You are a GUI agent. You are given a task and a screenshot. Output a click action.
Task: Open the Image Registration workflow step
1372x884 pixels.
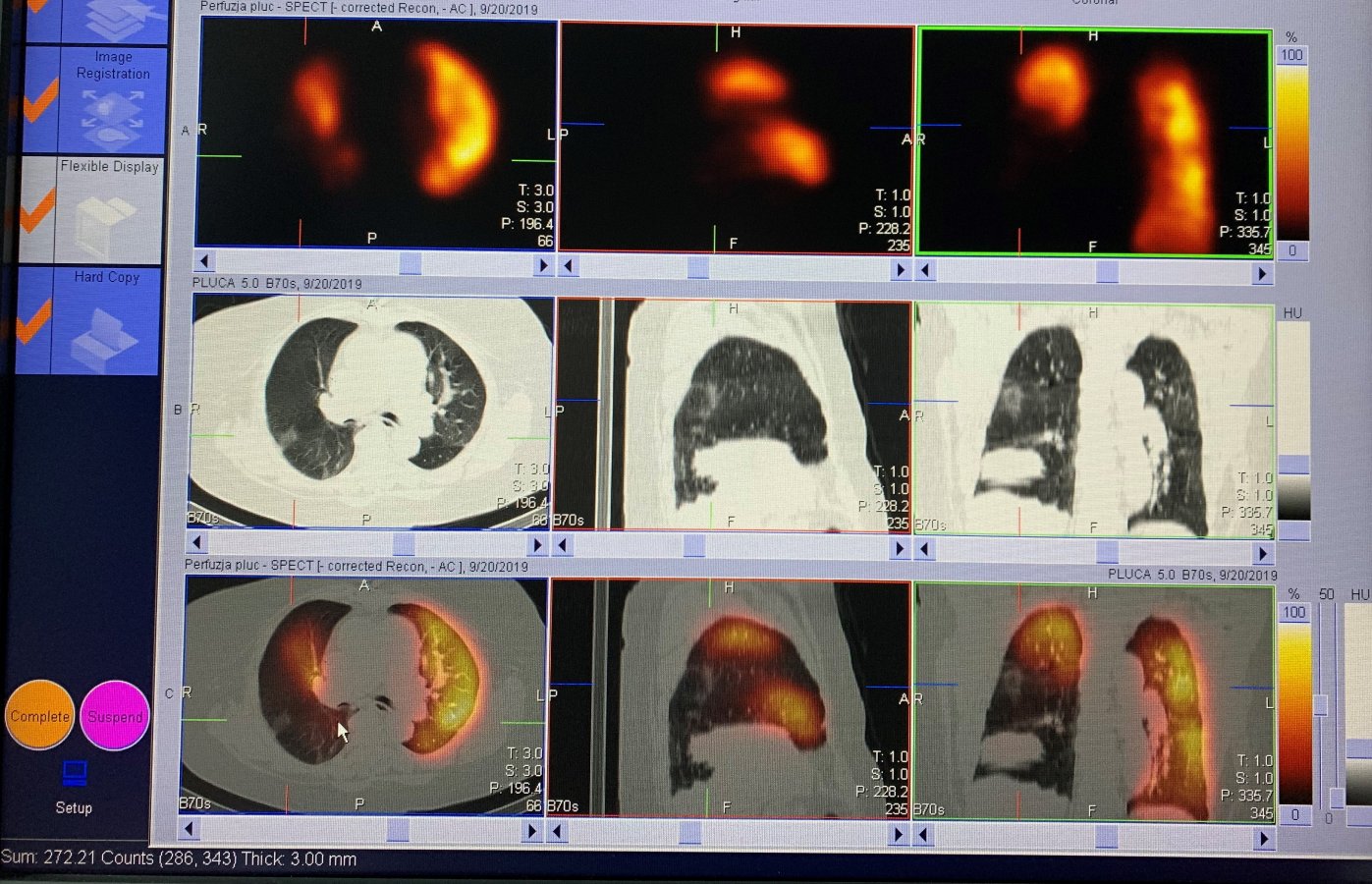[x=112, y=99]
